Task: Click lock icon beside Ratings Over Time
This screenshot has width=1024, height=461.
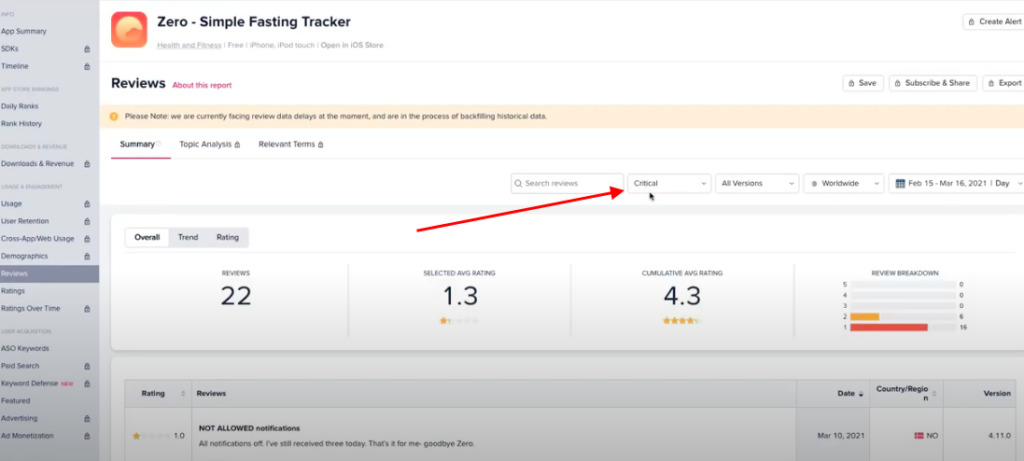Action: [x=87, y=309]
